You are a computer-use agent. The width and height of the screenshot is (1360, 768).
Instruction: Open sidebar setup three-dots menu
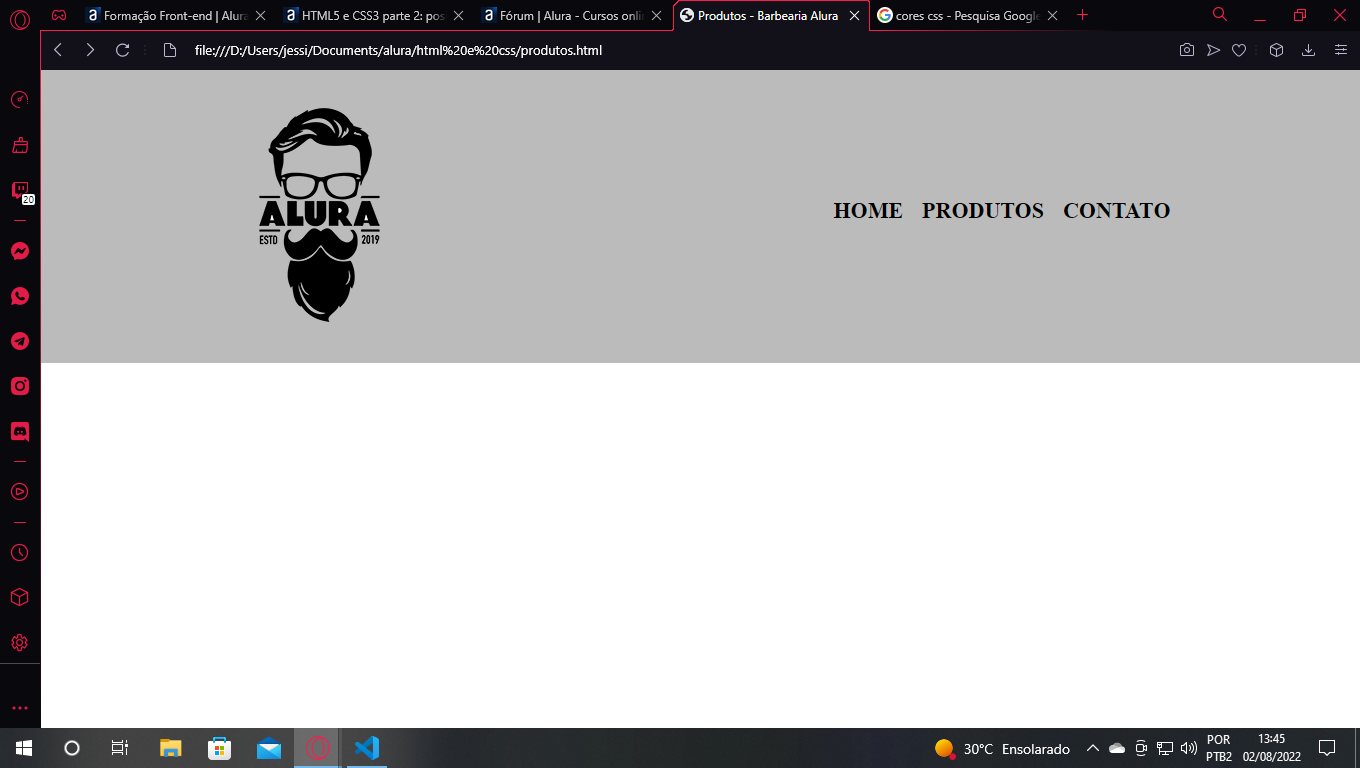coord(20,708)
